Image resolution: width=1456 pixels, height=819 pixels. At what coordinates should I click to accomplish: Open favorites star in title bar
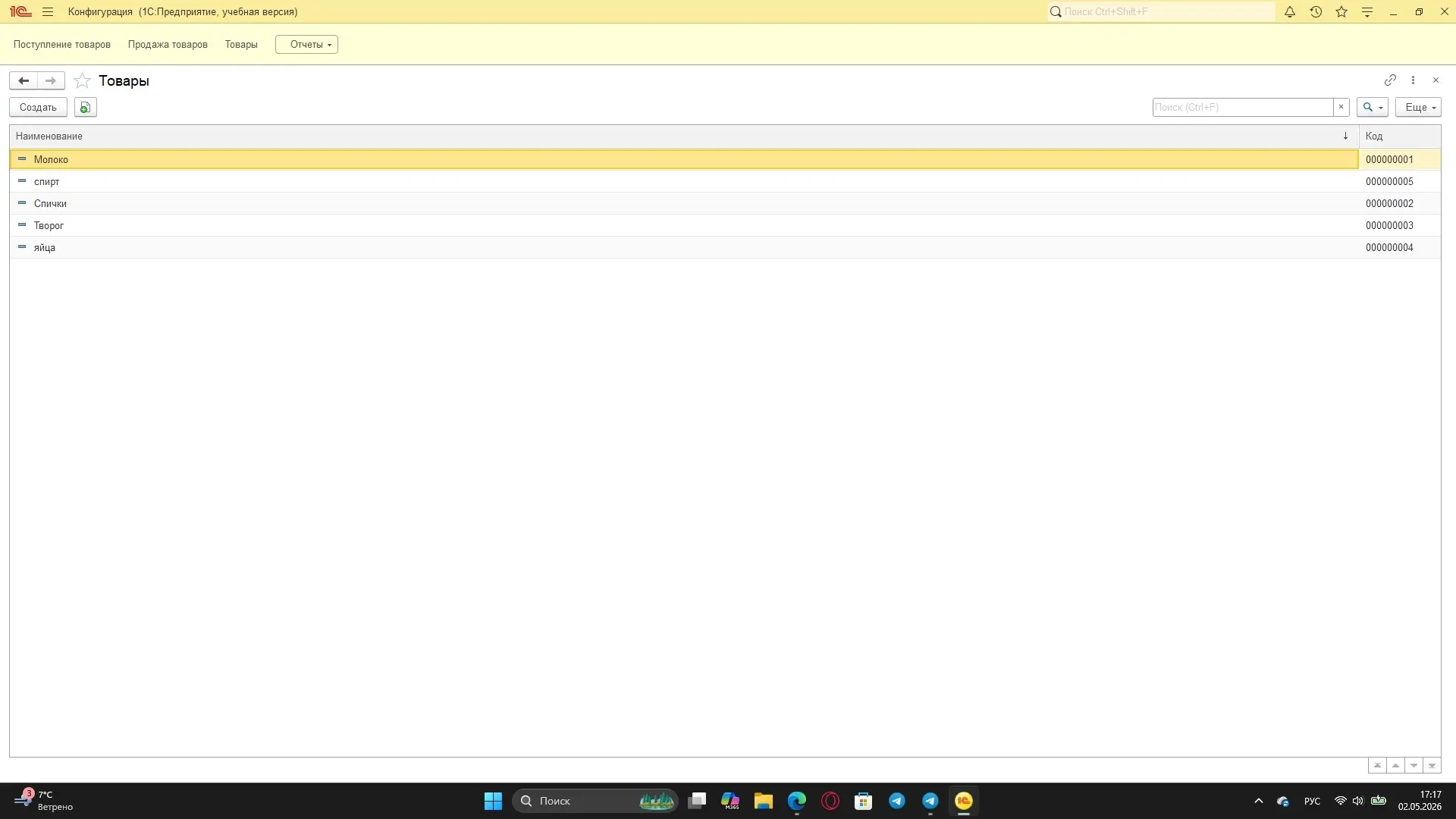tap(1341, 12)
